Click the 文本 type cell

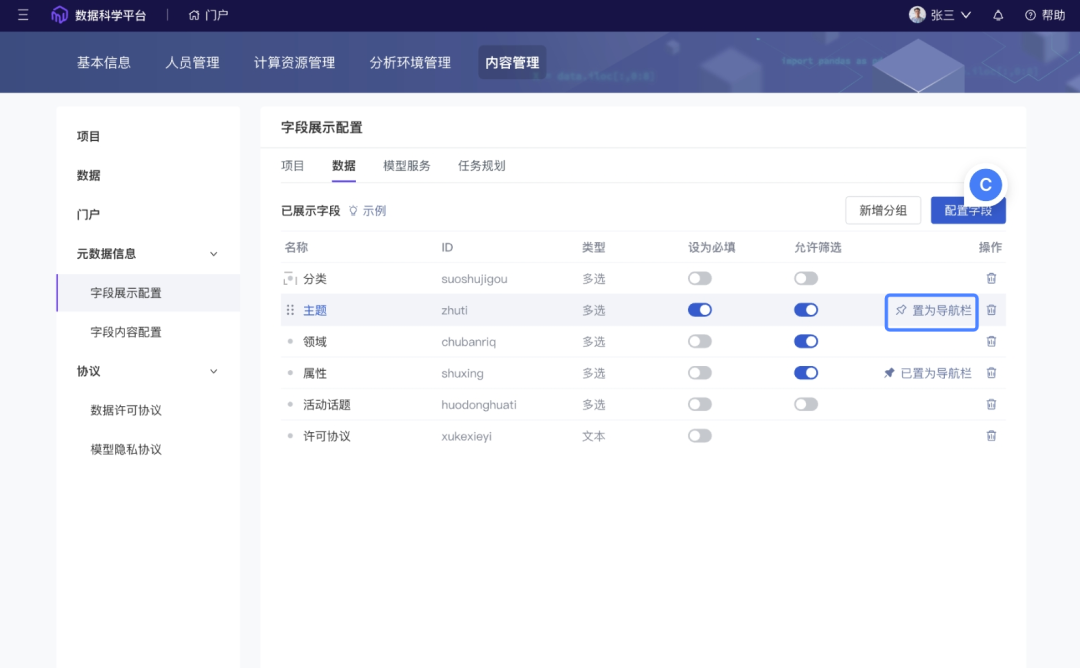click(x=593, y=436)
